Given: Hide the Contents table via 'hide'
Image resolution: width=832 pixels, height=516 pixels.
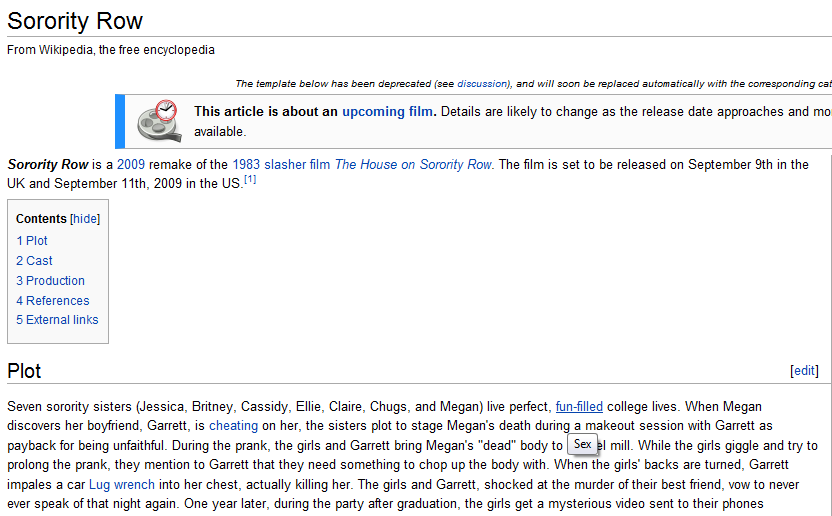Looking at the screenshot, I should pos(85,219).
